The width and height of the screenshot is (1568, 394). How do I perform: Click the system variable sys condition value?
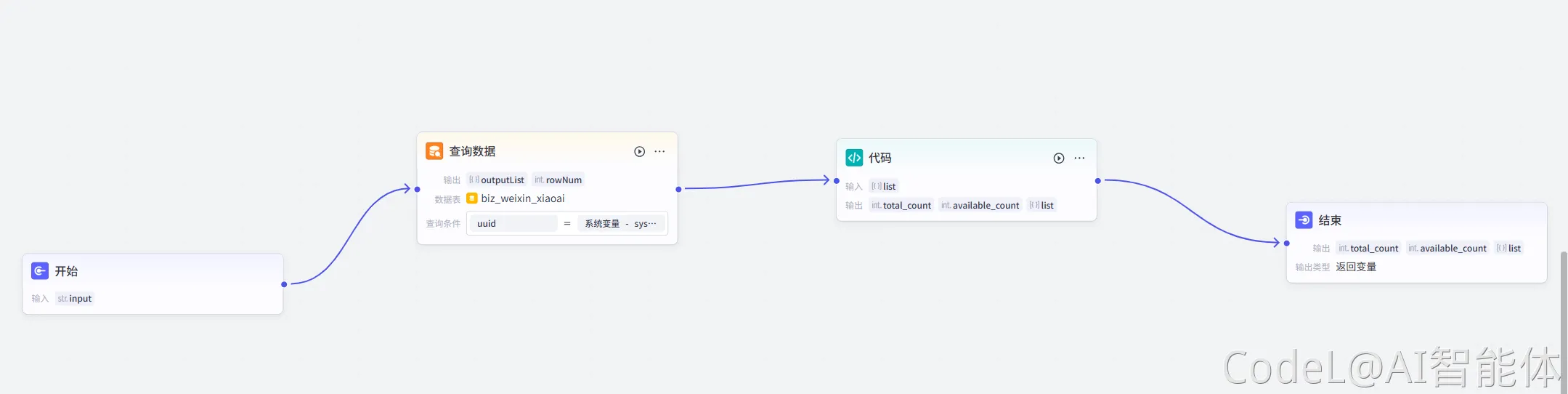point(621,224)
